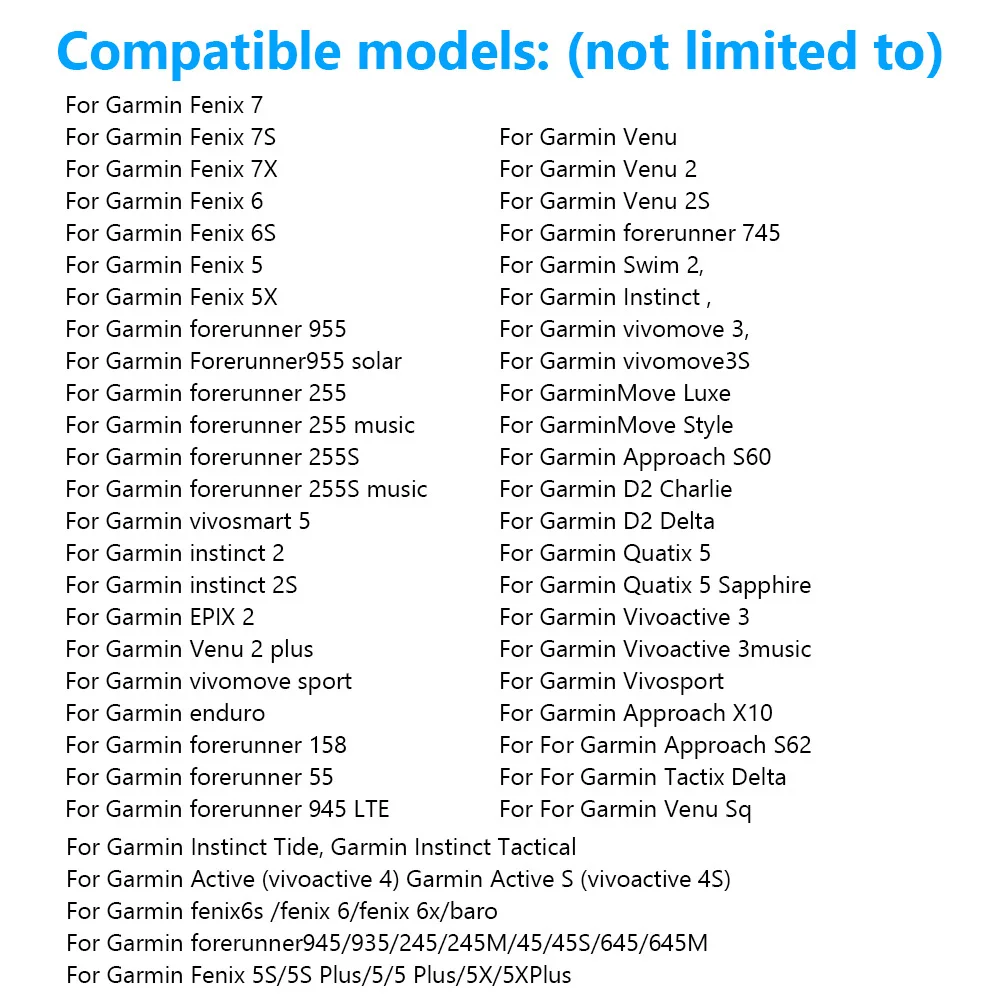Select the "Garmin Instinct Tide" bottom line
Screen dimensions: 1001x1001
321,847
